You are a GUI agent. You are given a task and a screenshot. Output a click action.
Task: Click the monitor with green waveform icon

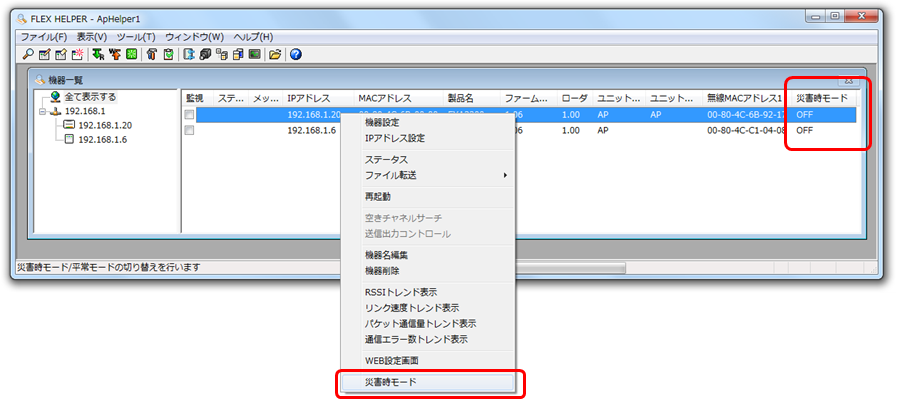255,55
